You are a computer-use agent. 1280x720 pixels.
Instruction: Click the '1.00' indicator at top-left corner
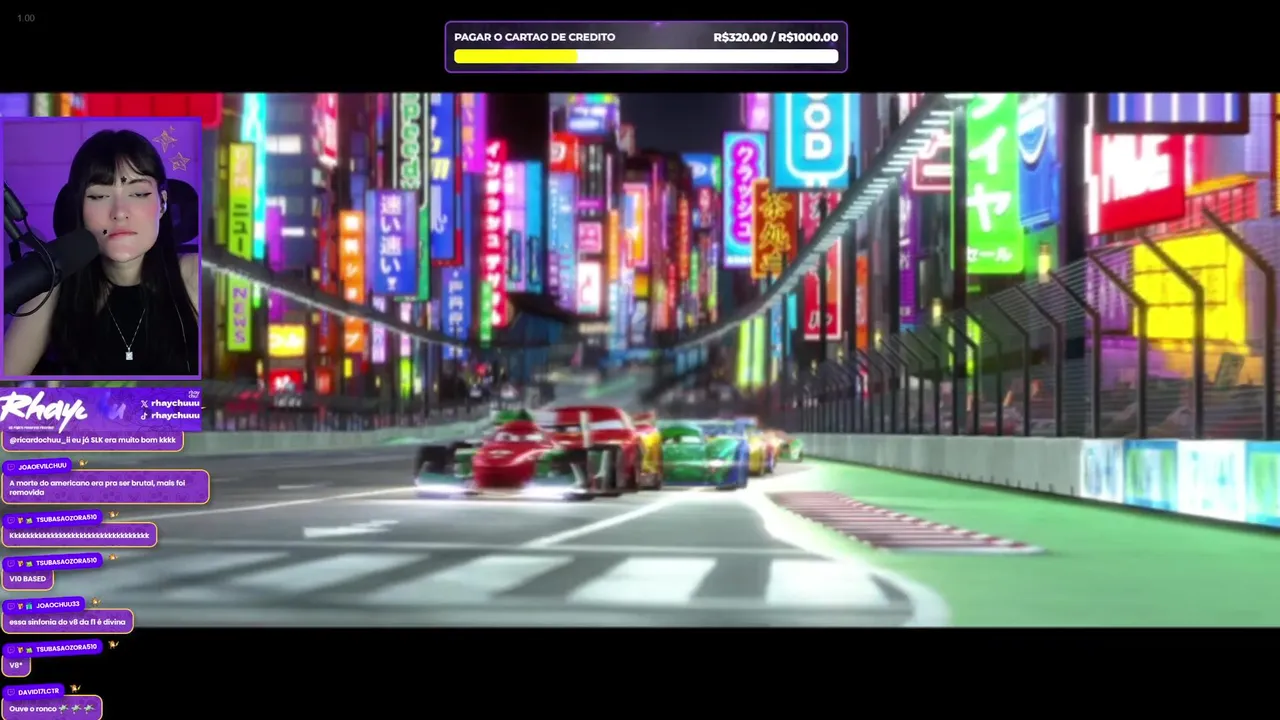point(26,18)
